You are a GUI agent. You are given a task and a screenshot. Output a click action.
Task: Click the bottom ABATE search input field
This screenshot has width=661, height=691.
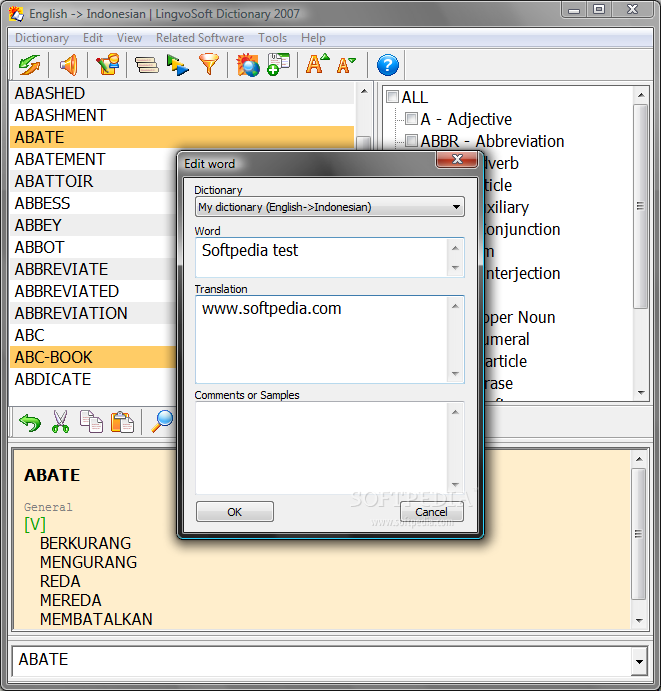322,661
